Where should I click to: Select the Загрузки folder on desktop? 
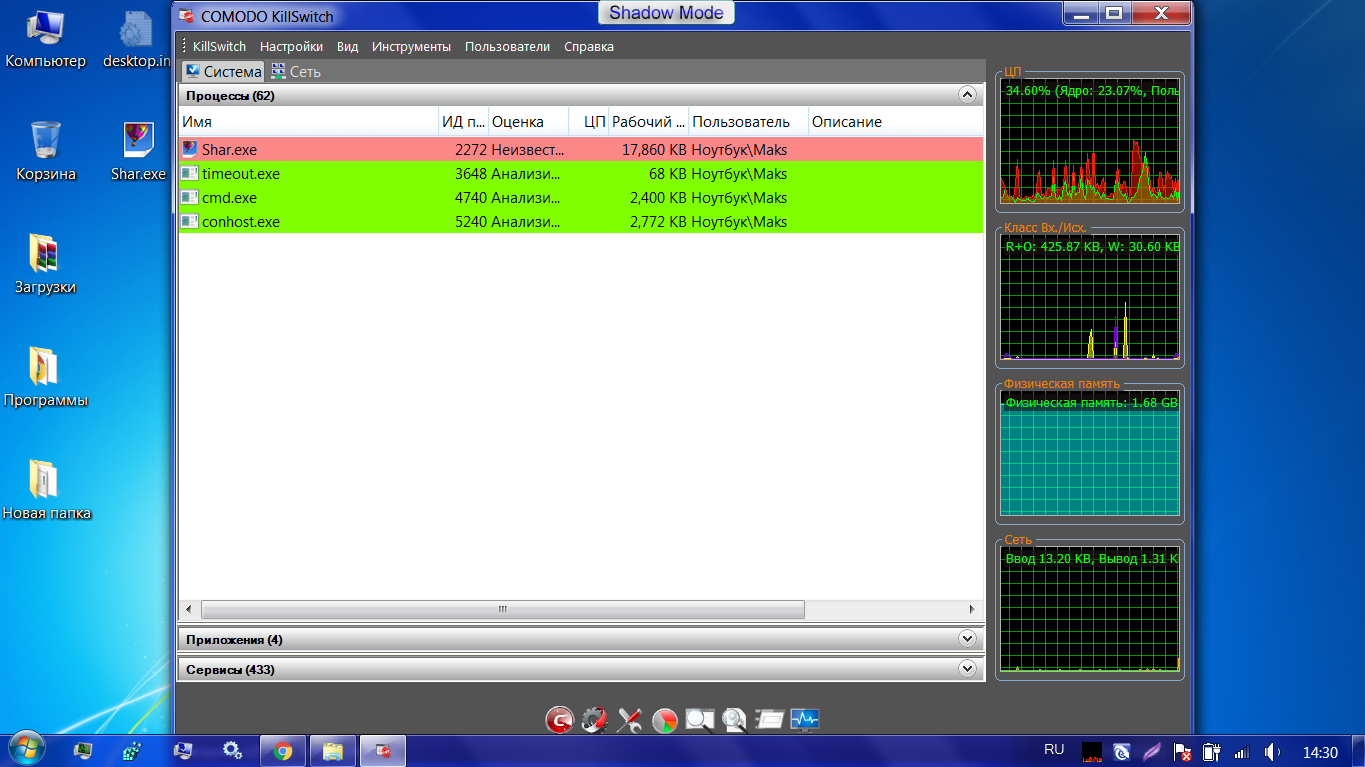click(46, 265)
